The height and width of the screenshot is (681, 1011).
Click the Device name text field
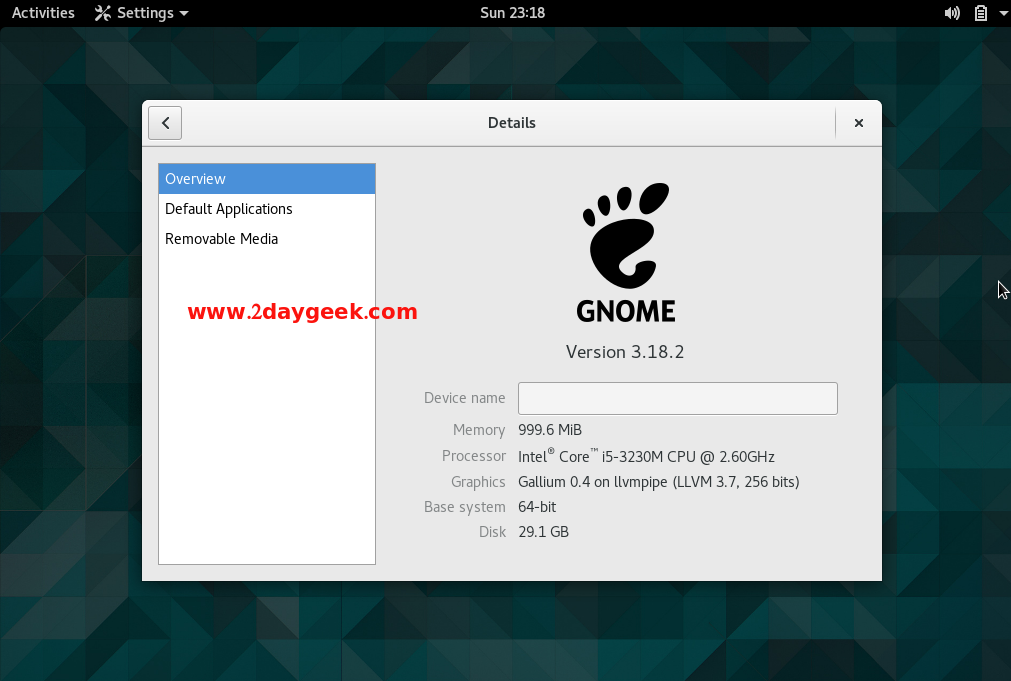(678, 398)
